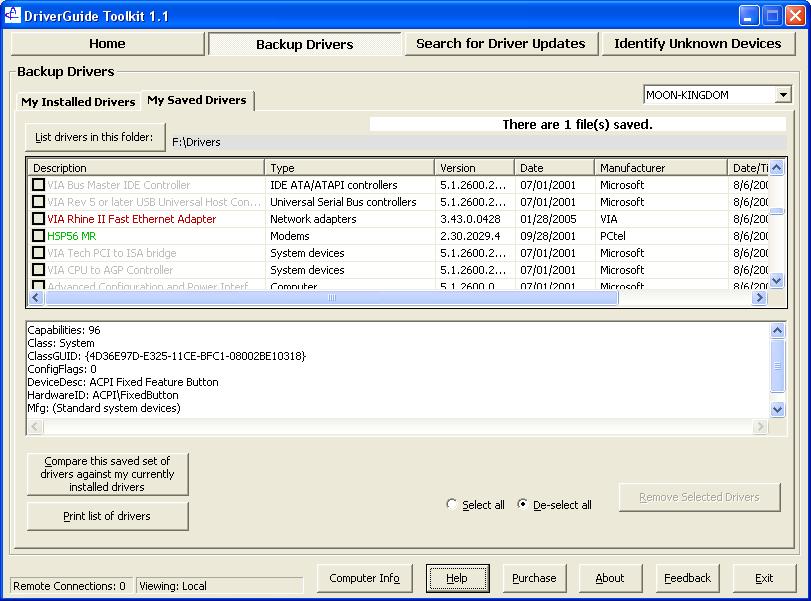Image resolution: width=811 pixels, height=601 pixels.
Task: Click the DriverGuide Toolkit title bar icon
Action: [12, 15]
